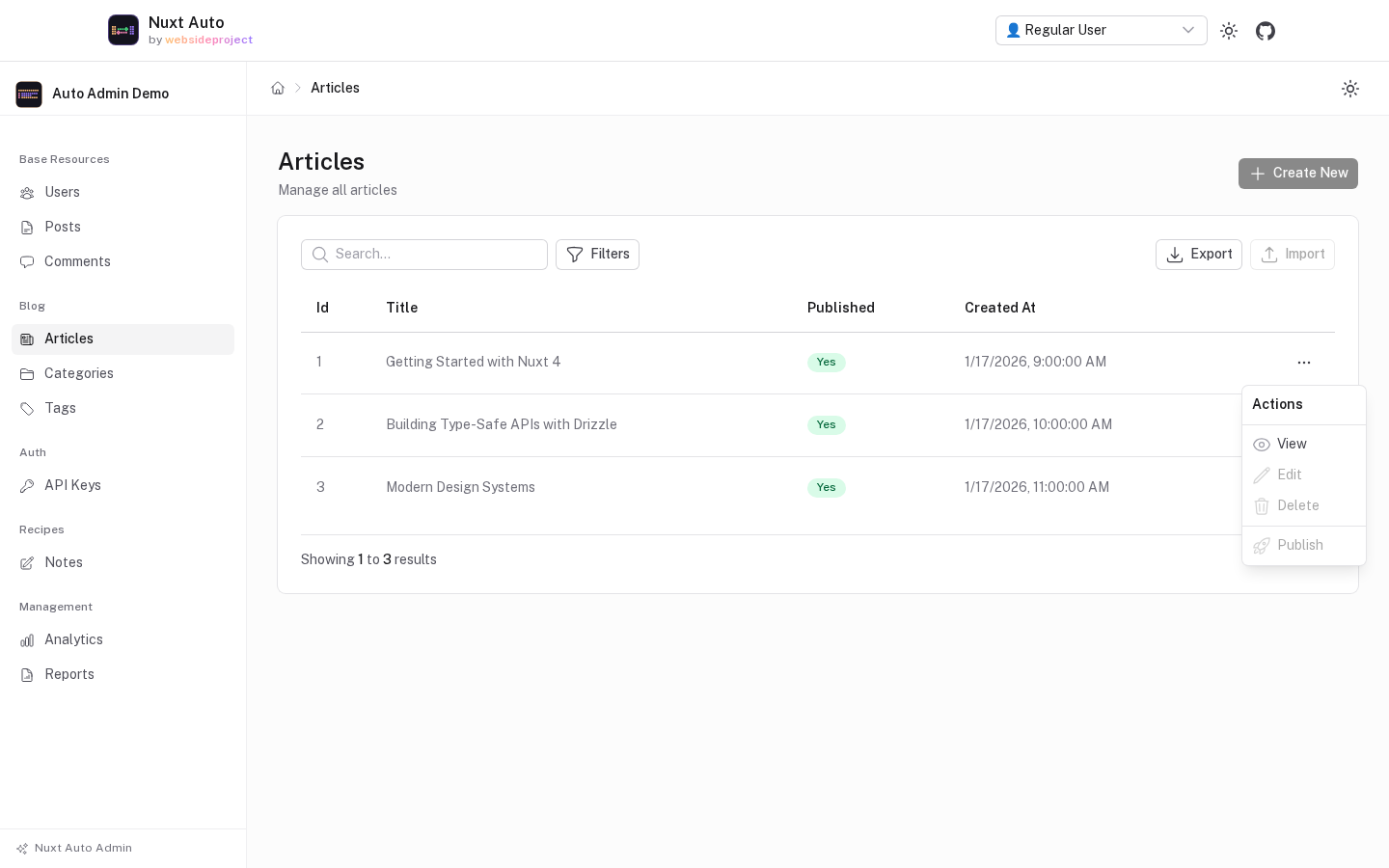
Task: Click the Articles breadcrumb link
Action: [x=335, y=88]
